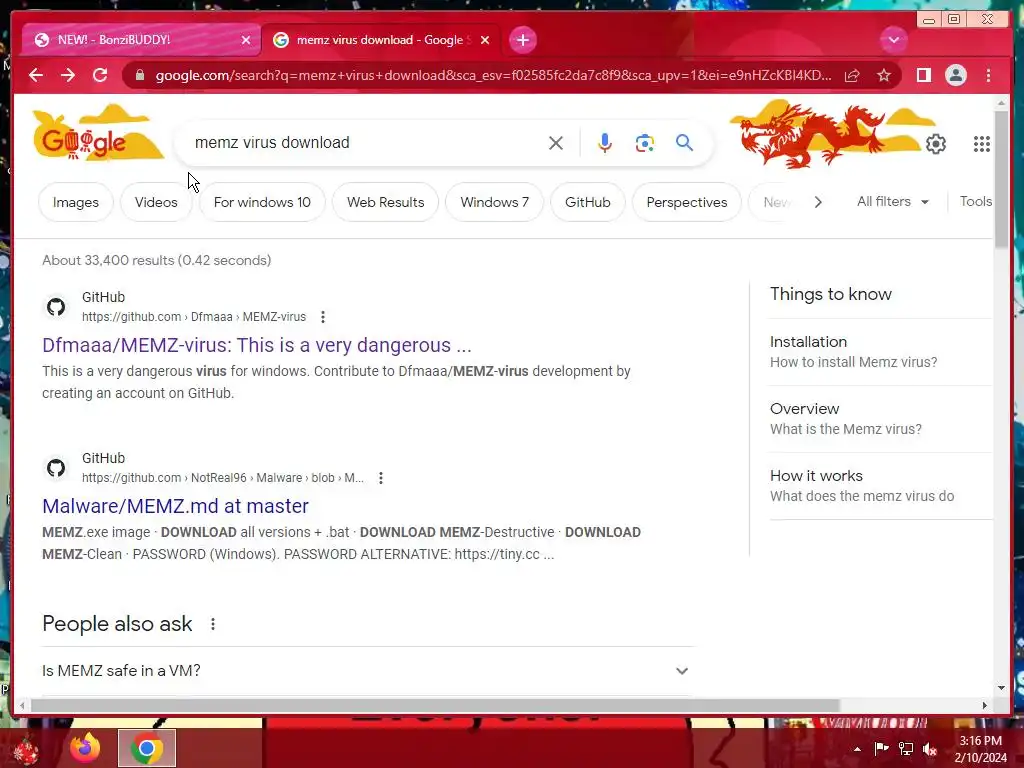
Task: Search by image with the Lens icon
Action: [x=645, y=143]
